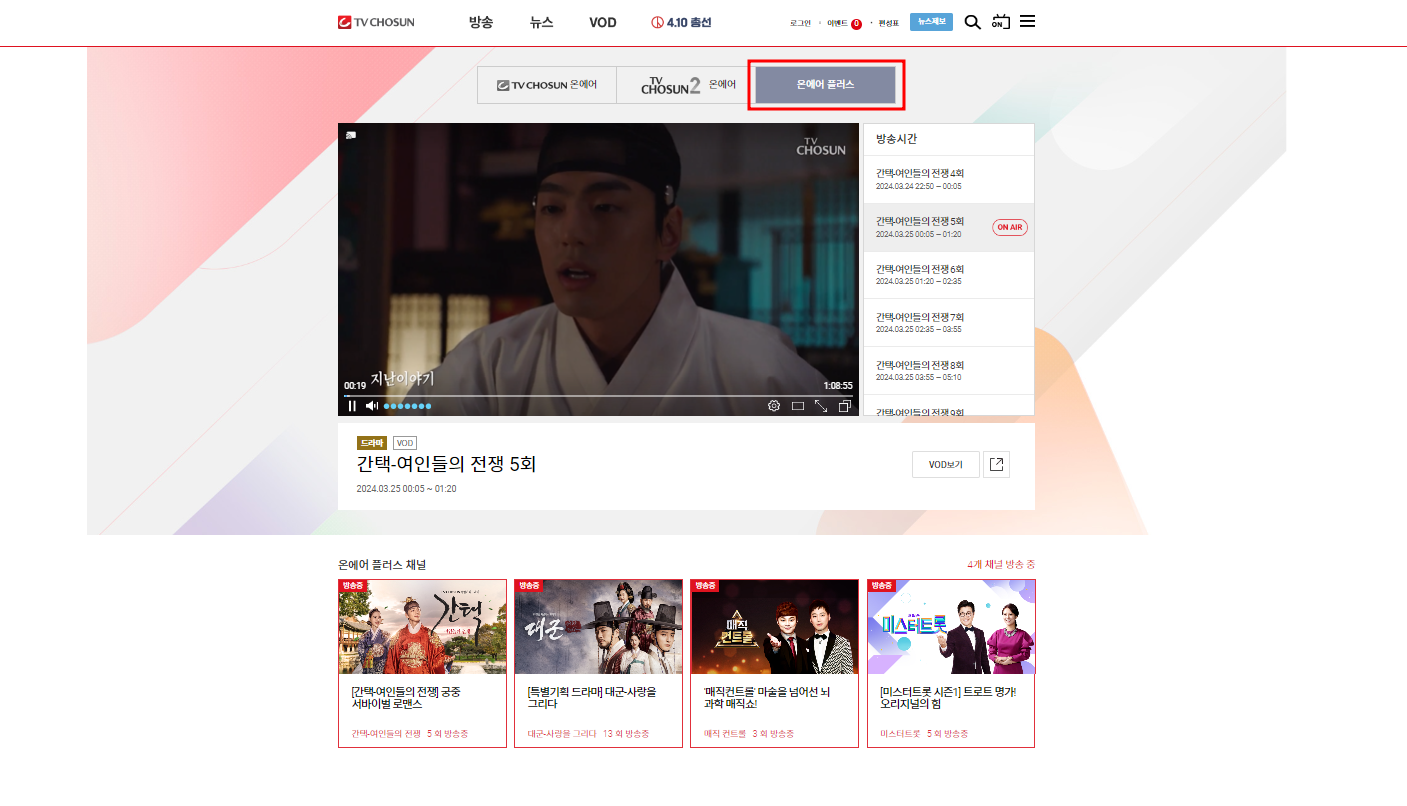This screenshot has height=806, width=1407.
Task: Open the 미스터트롯 channel thumbnail
Action: point(951,627)
